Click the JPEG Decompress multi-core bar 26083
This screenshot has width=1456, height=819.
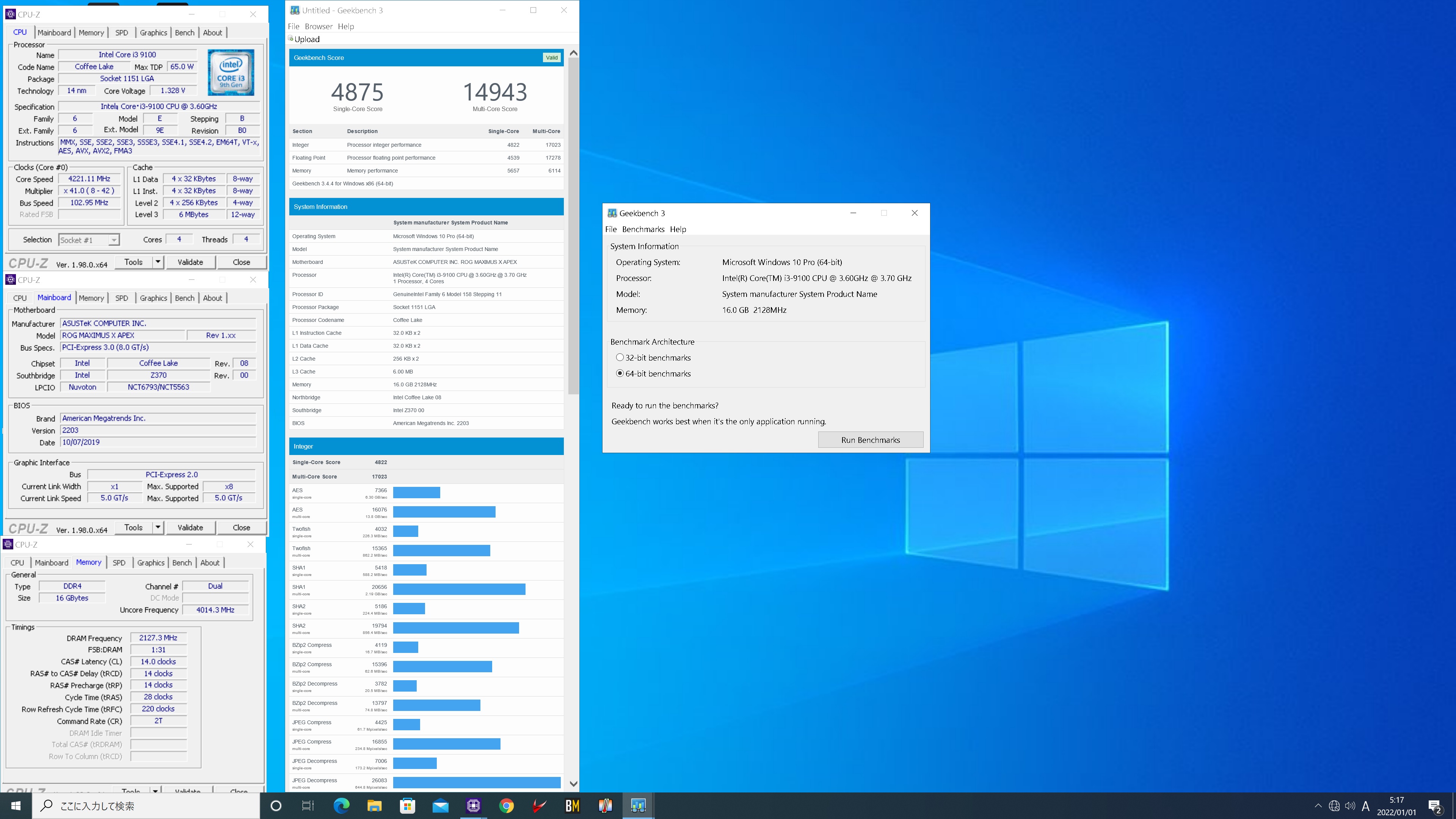click(477, 782)
